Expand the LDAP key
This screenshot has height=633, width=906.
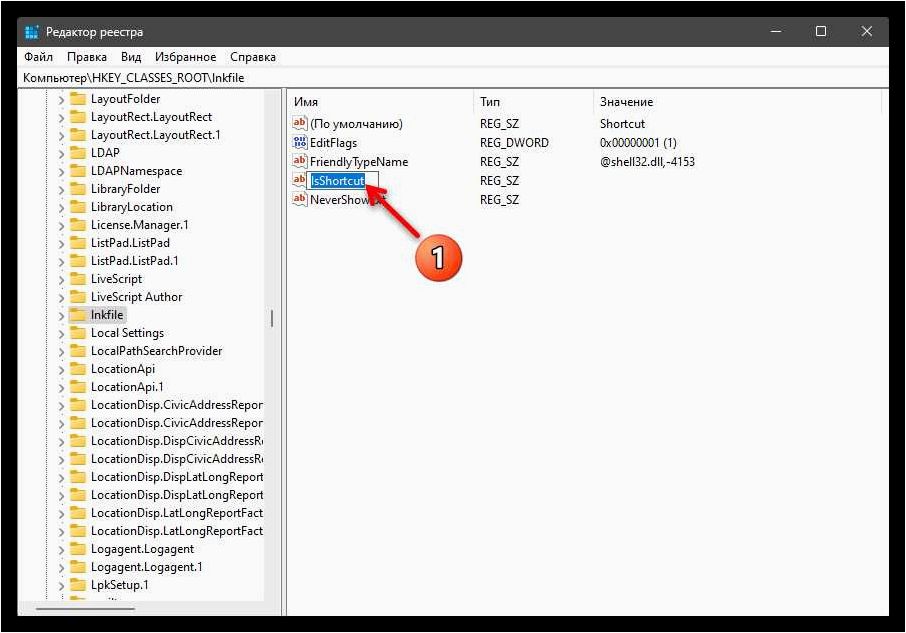pyautogui.click(x=61, y=154)
